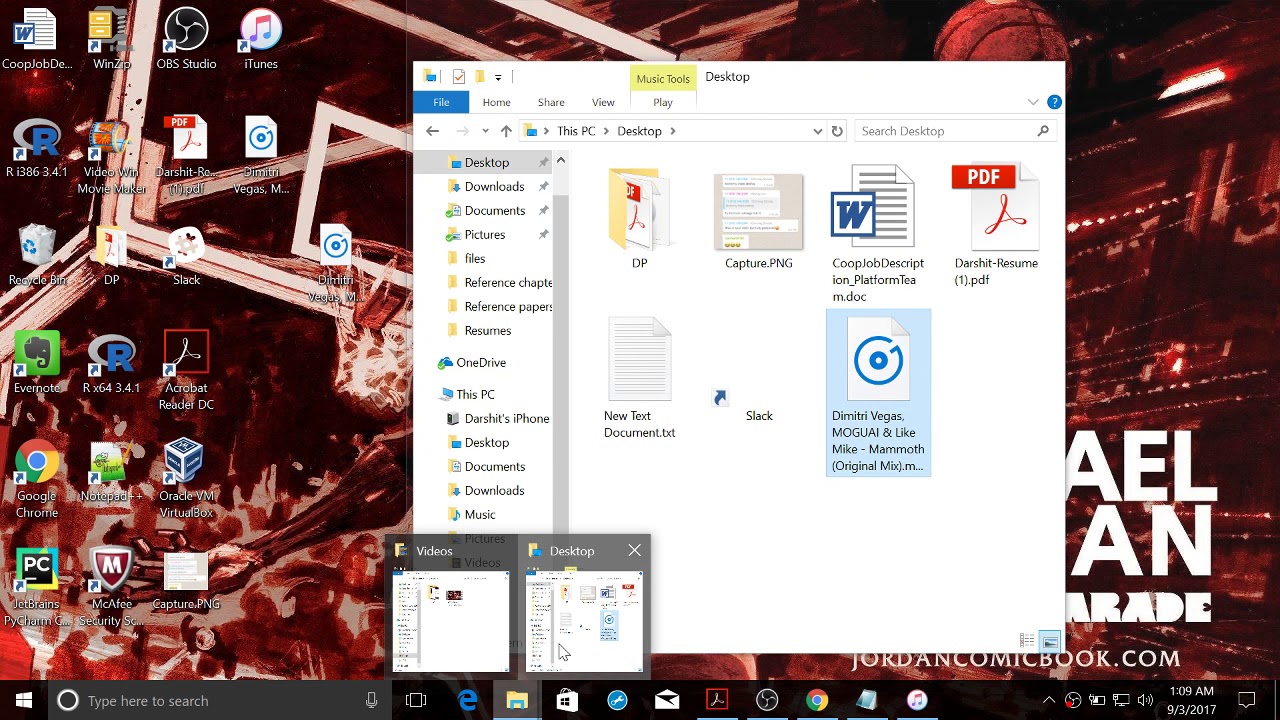1280x720 pixels.
Task: Open the View ribbon tab
Action: click(x=603, y=102)
